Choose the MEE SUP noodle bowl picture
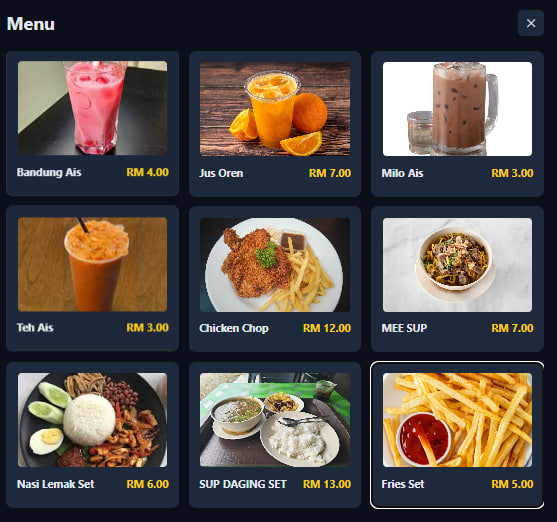 click(458, 265)
